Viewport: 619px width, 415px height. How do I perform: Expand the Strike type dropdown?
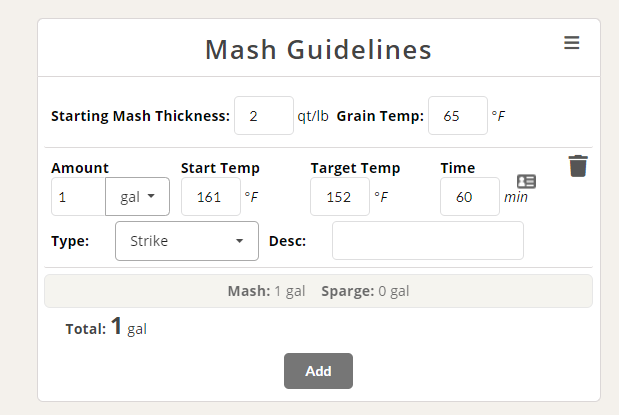(x=187, y=241)
